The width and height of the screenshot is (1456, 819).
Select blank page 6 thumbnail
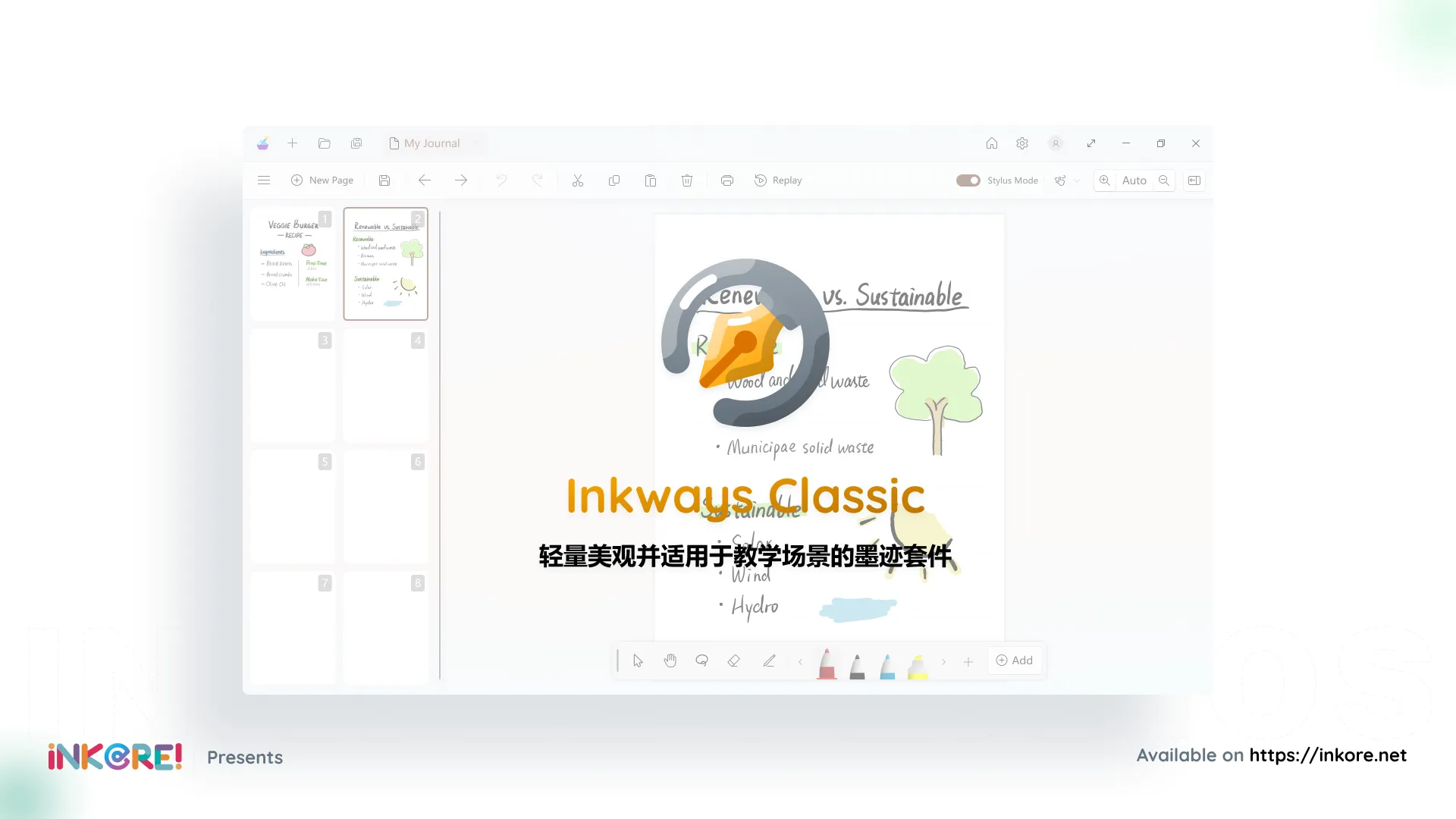386,507
